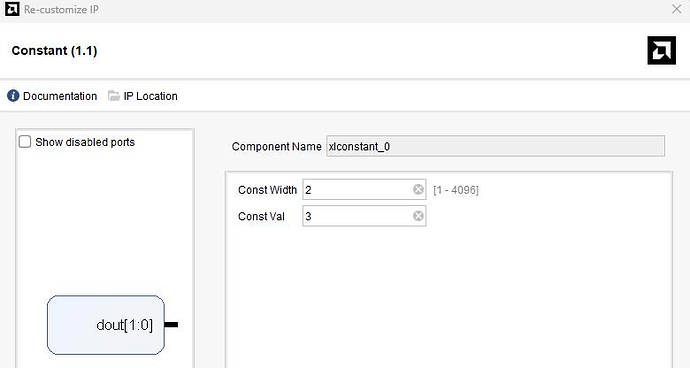Click the [1 - 4096] range hint
Image resolution: width=690 pixels, height=368 pixels.
click(456, 190)
